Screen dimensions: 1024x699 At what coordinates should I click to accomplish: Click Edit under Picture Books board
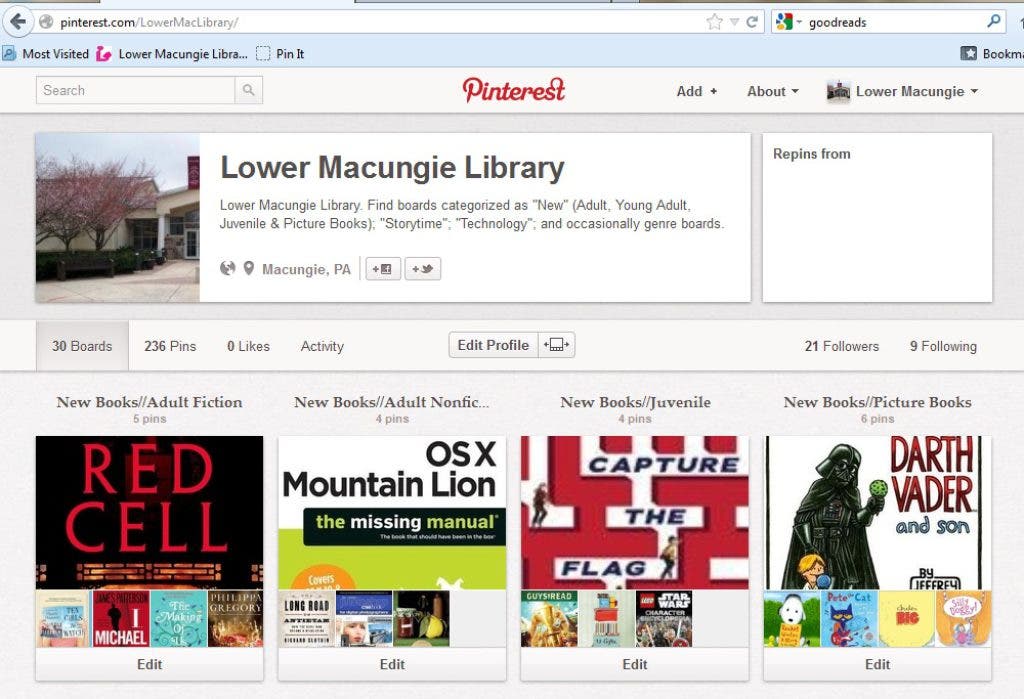(x=878, y=664)
